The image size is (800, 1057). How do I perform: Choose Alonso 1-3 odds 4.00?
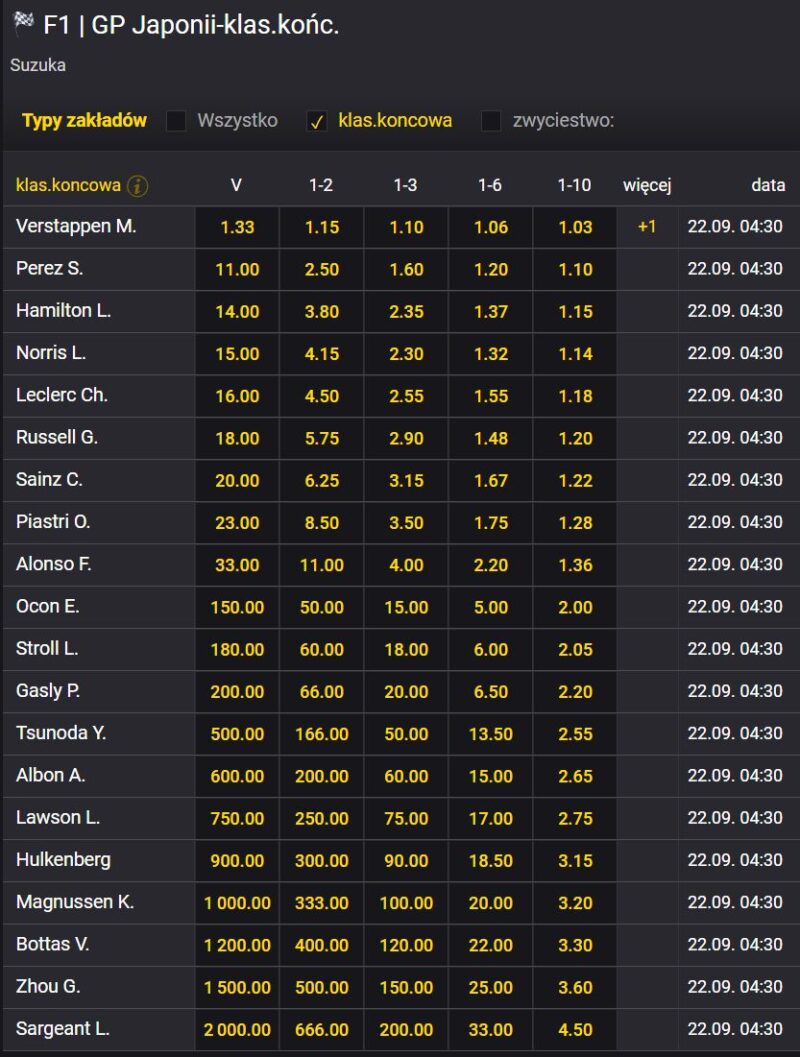click(406, 565)
